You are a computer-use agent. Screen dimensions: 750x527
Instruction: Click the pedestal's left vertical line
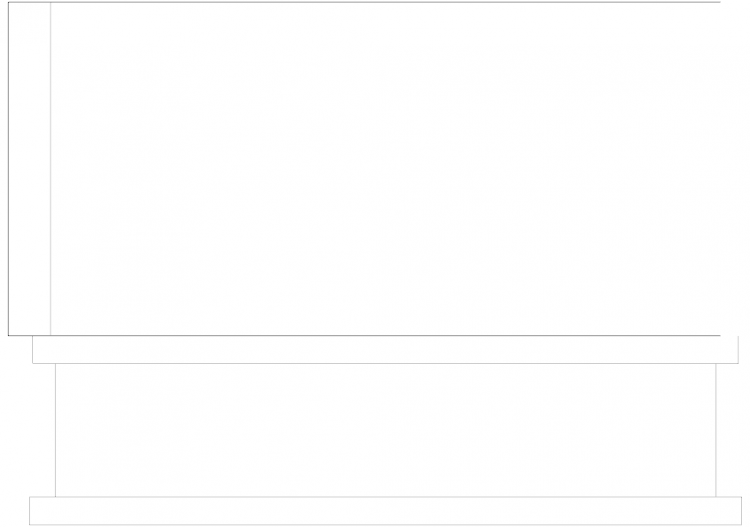pyautogui.click(x=55, y=430)
